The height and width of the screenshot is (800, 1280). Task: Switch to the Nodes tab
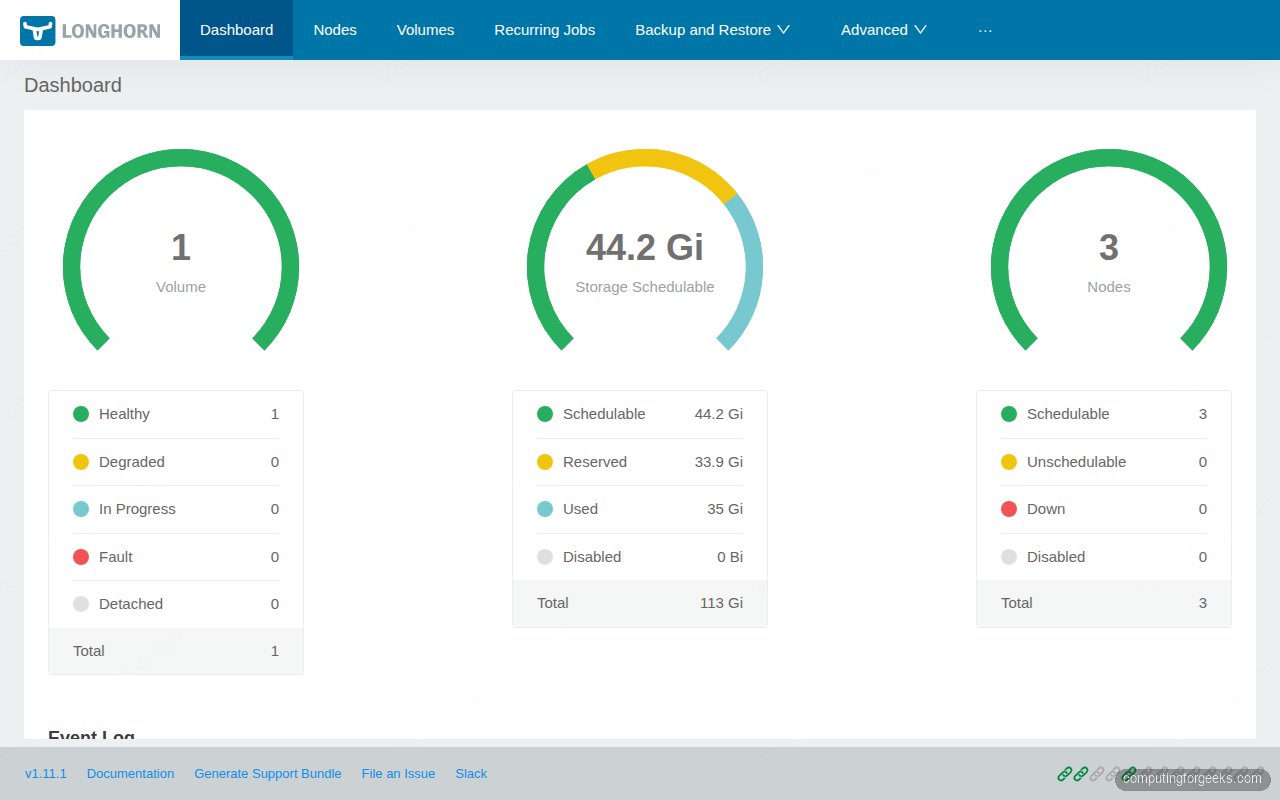pos(335,29)
